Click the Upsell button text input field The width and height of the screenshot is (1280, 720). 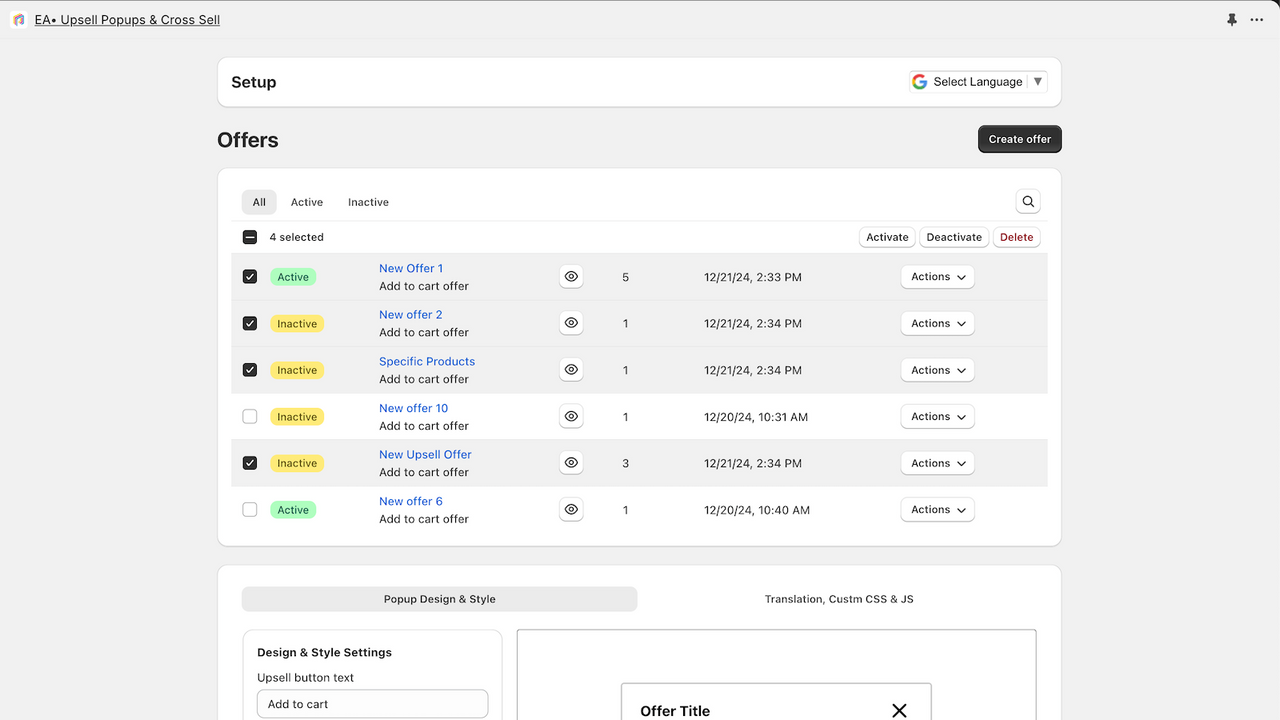click(372, 704)
